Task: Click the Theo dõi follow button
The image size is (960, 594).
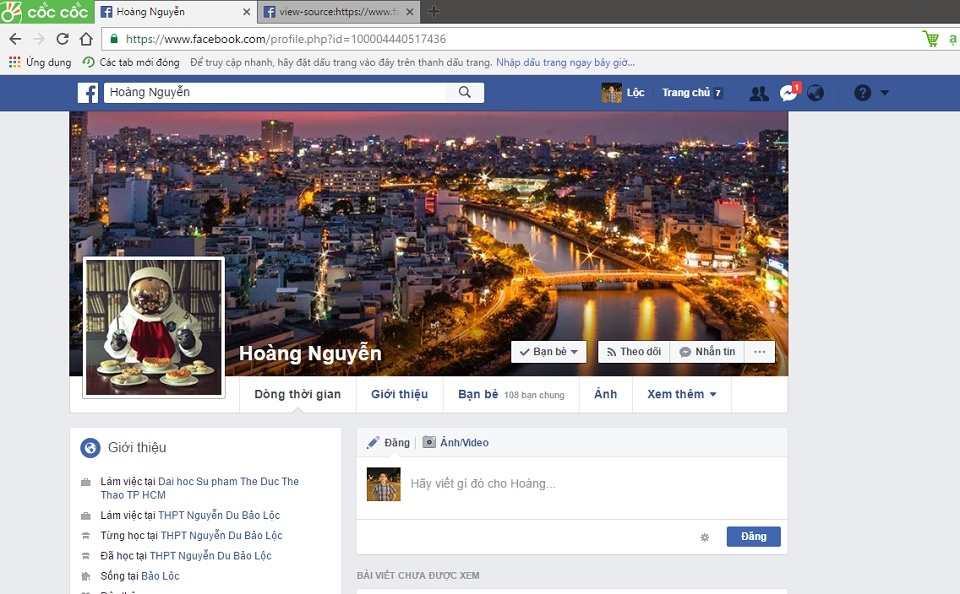Action: [634, 352]
